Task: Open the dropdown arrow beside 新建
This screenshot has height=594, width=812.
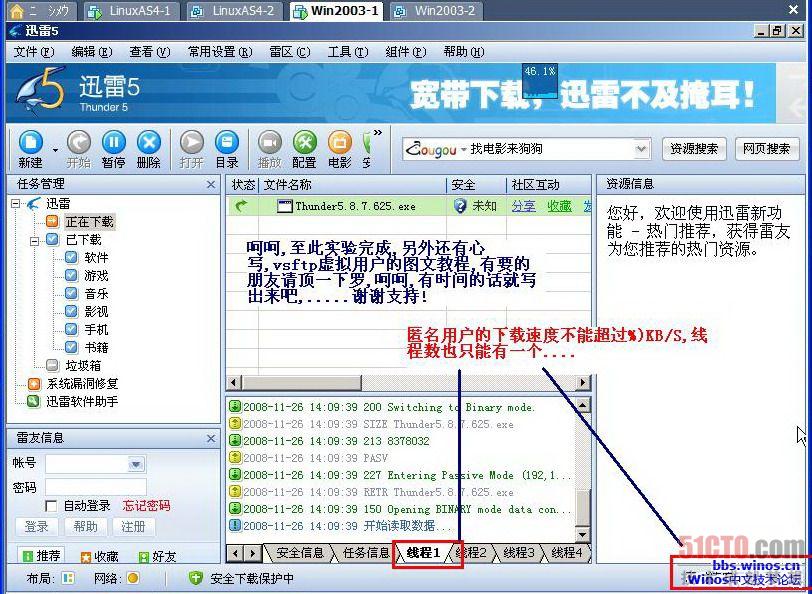Action: click(55, 150)
